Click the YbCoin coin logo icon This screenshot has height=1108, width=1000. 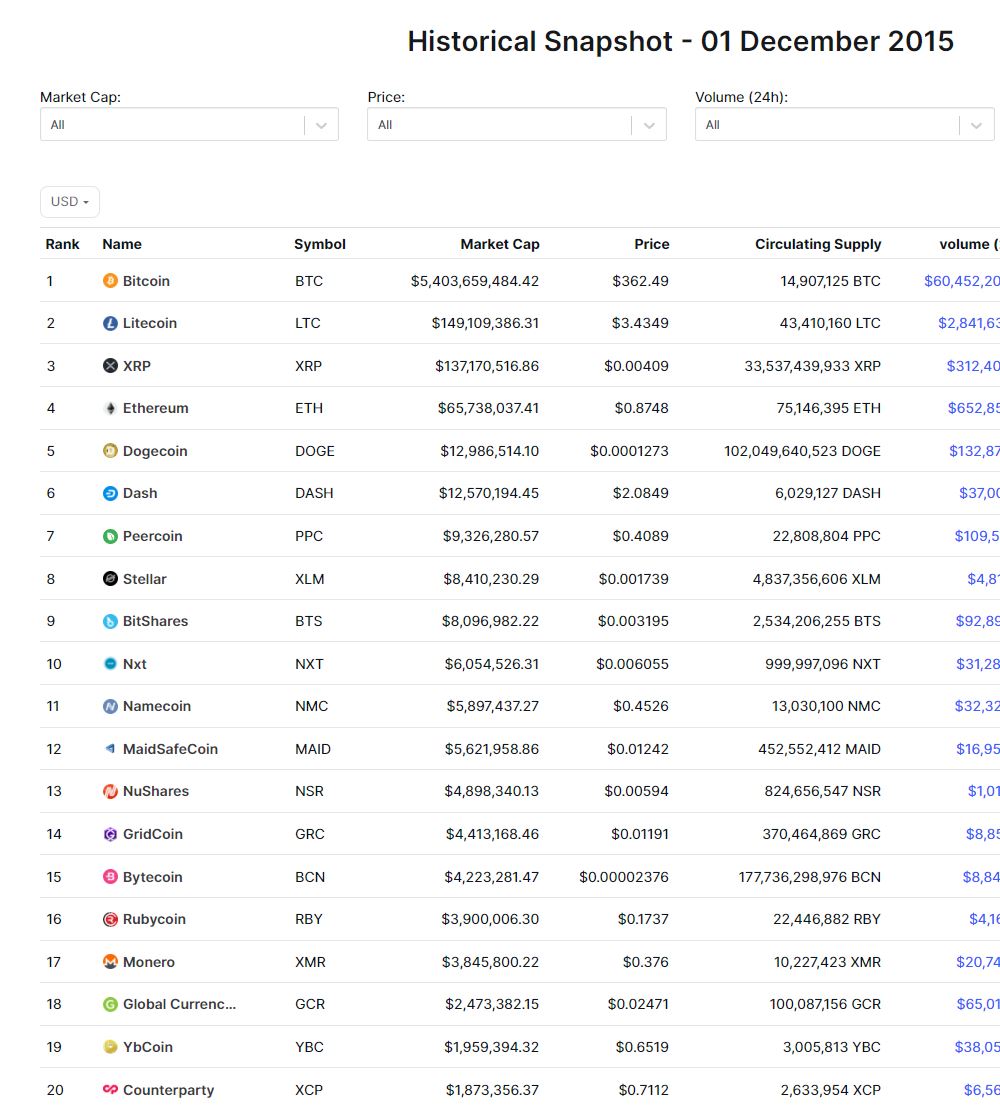(x=110, y=1047)
